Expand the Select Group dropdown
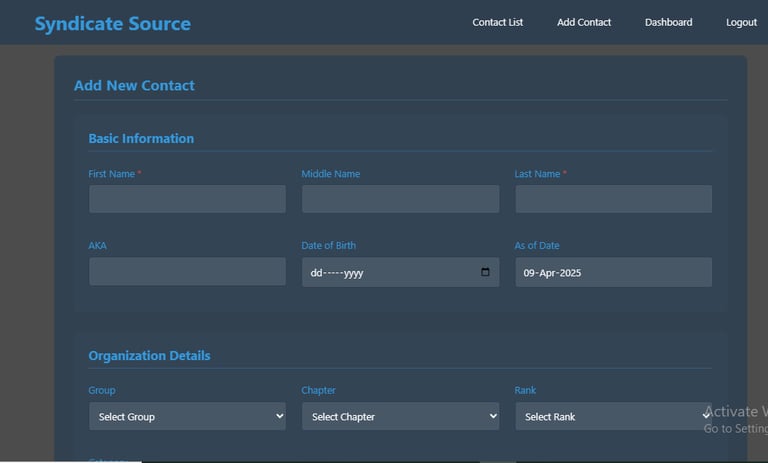This screenshot has width=768, height=463. (187, 416)
